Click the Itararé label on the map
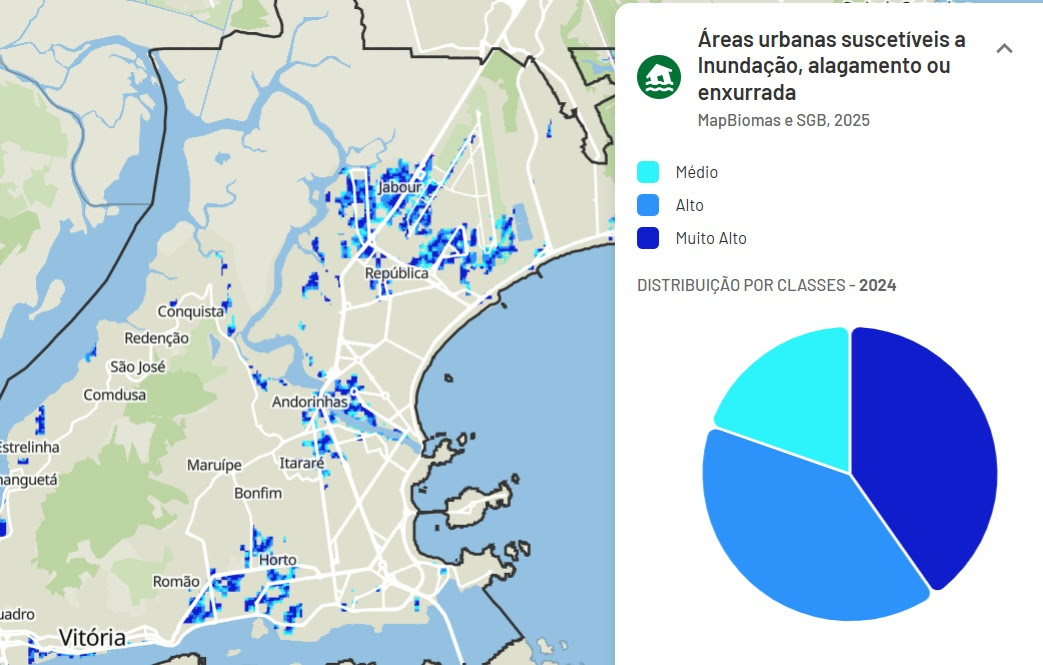 pos(301,464)
